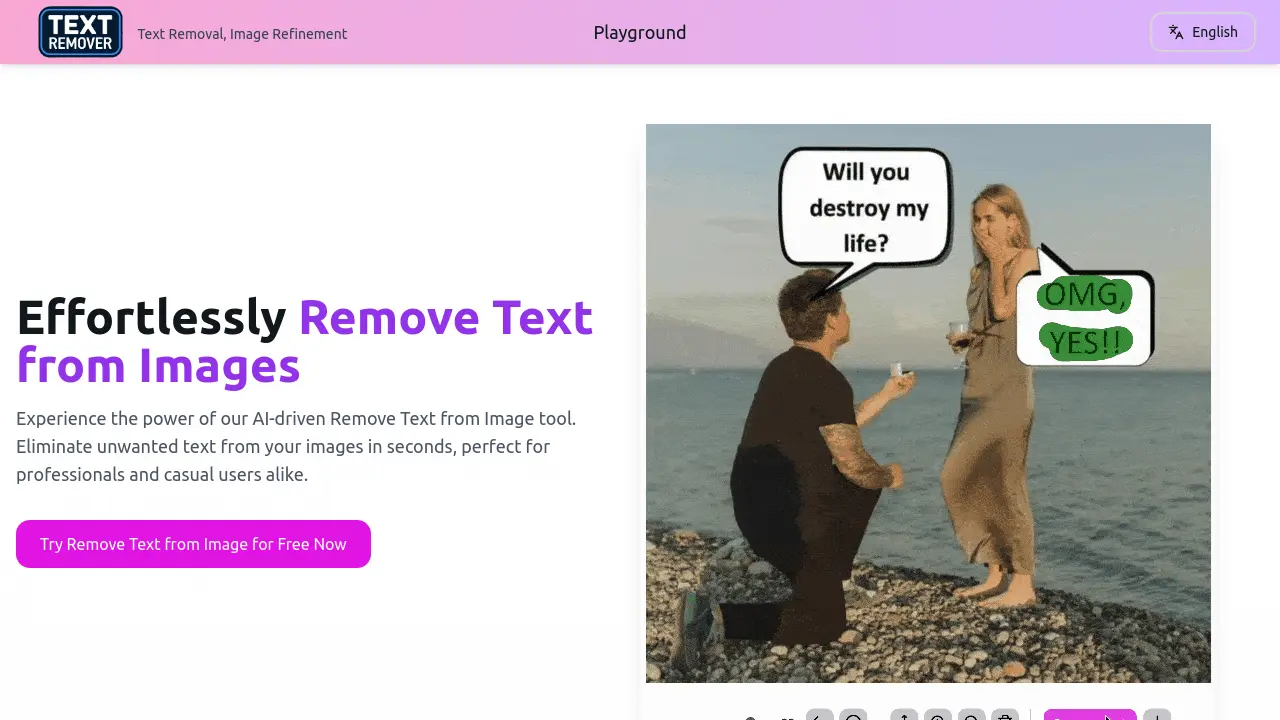
Task: Click Try Remove Text from Image for Free Now
Action: click(x=193, y=544)
